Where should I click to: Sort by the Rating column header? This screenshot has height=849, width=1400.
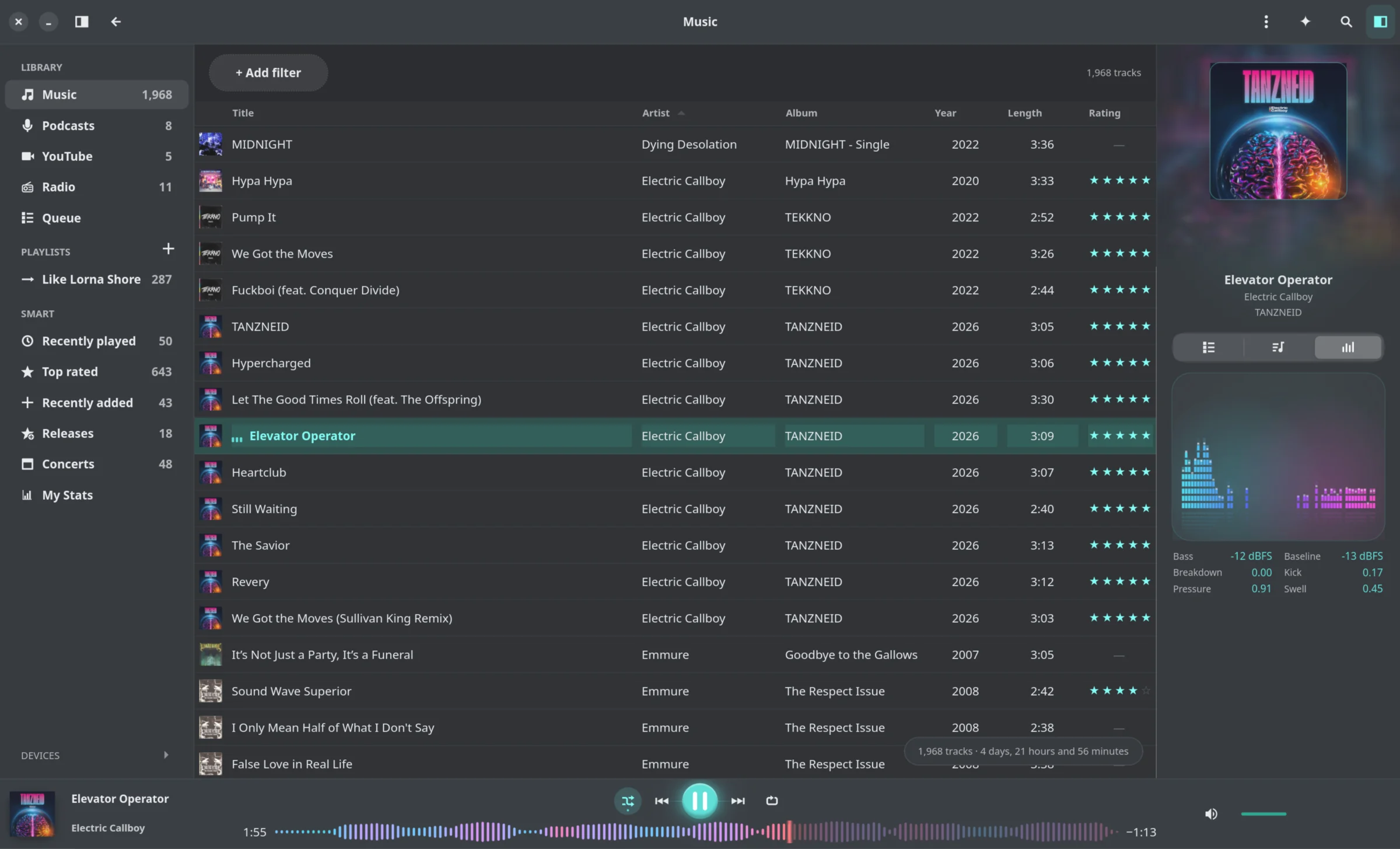point(1104,113)
